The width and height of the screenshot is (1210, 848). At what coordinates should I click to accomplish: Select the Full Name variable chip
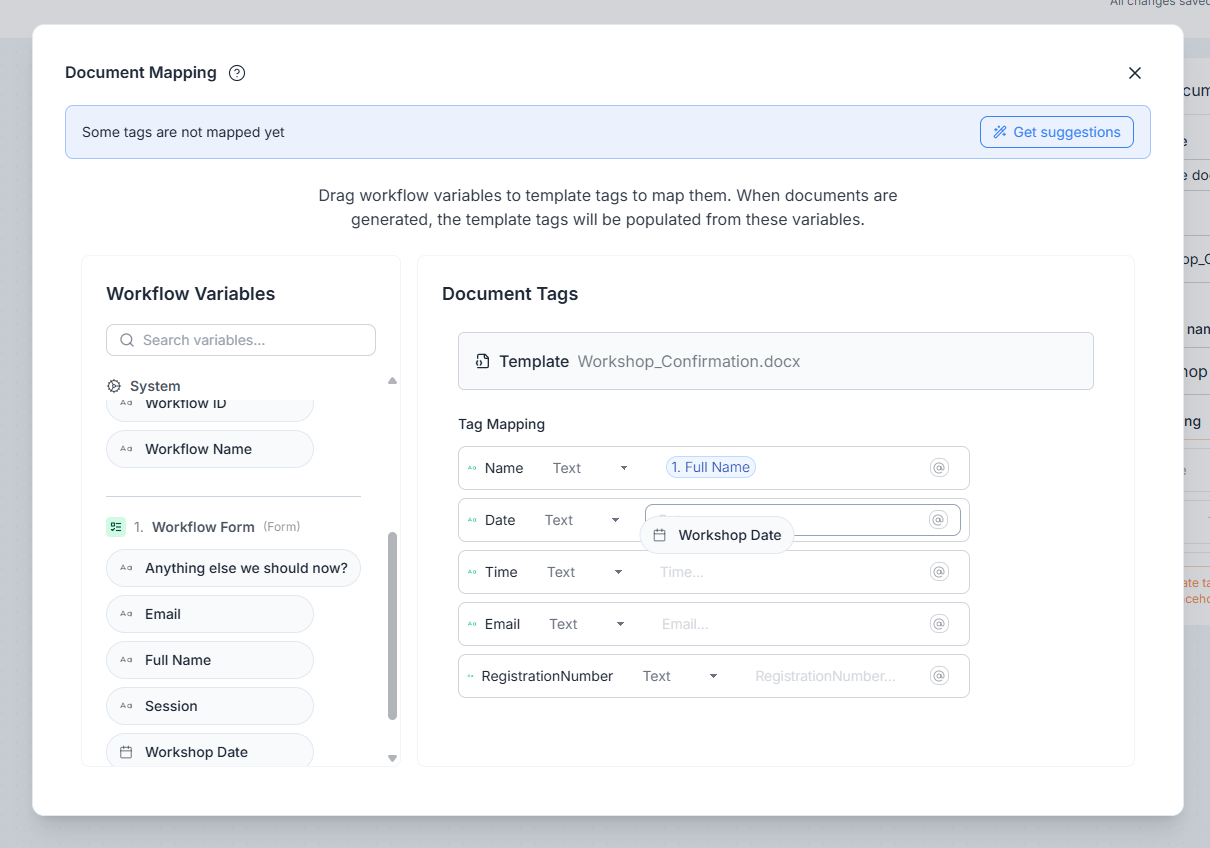click(x=210, y=660)
